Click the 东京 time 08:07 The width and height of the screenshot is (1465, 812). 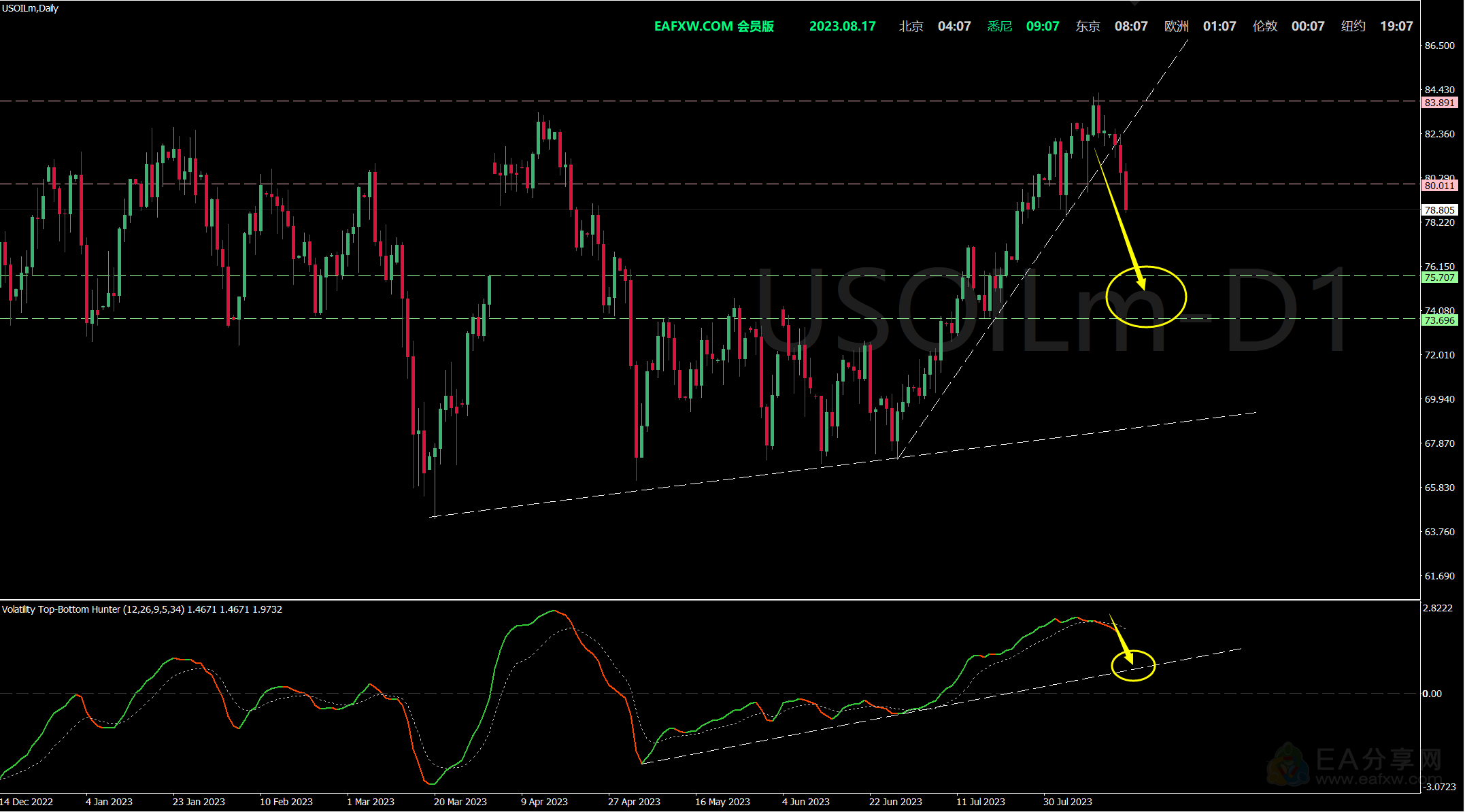(x=1131, y=27)
